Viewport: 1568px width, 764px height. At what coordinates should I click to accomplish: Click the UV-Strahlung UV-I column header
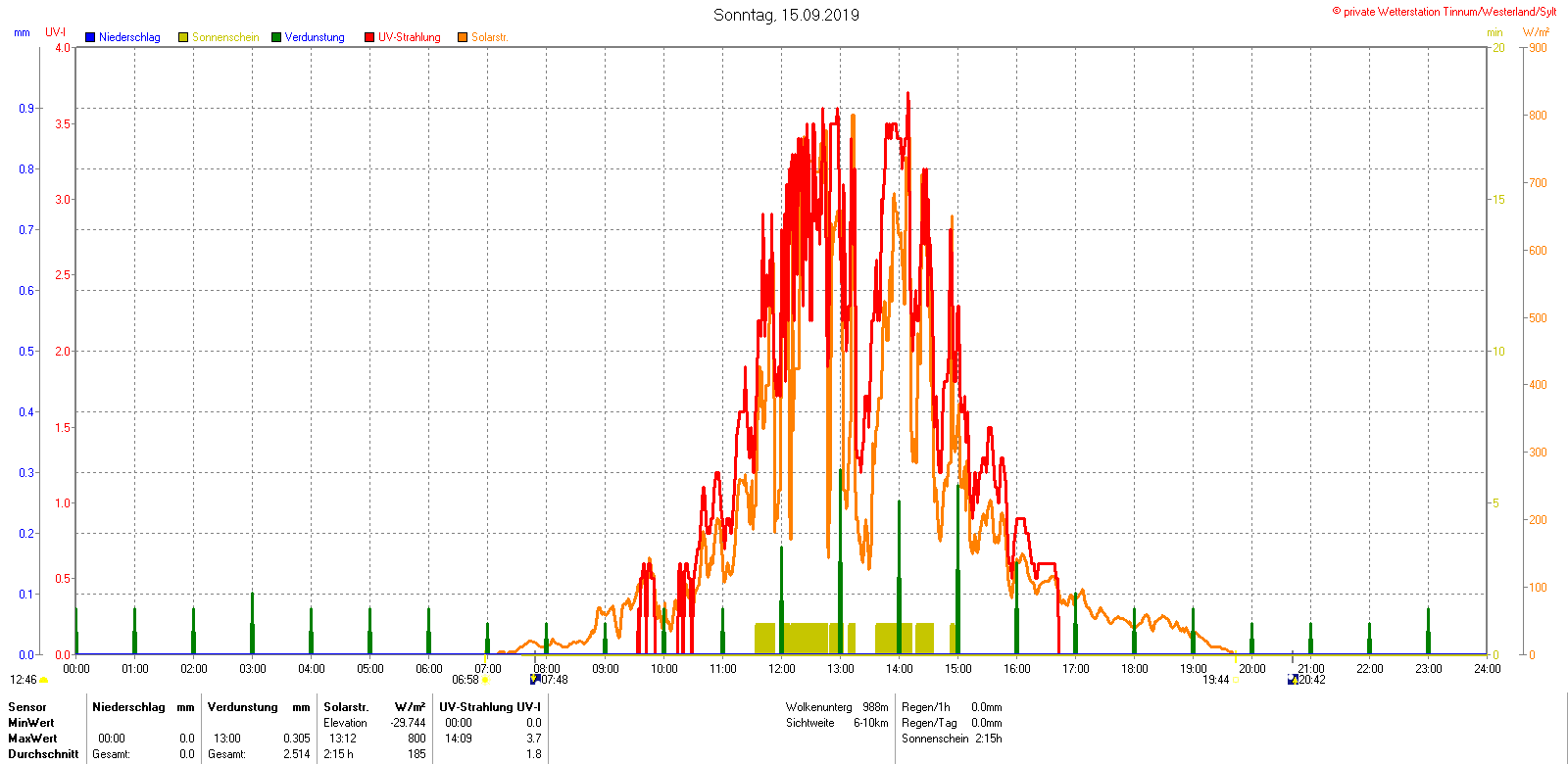(490, 707)
